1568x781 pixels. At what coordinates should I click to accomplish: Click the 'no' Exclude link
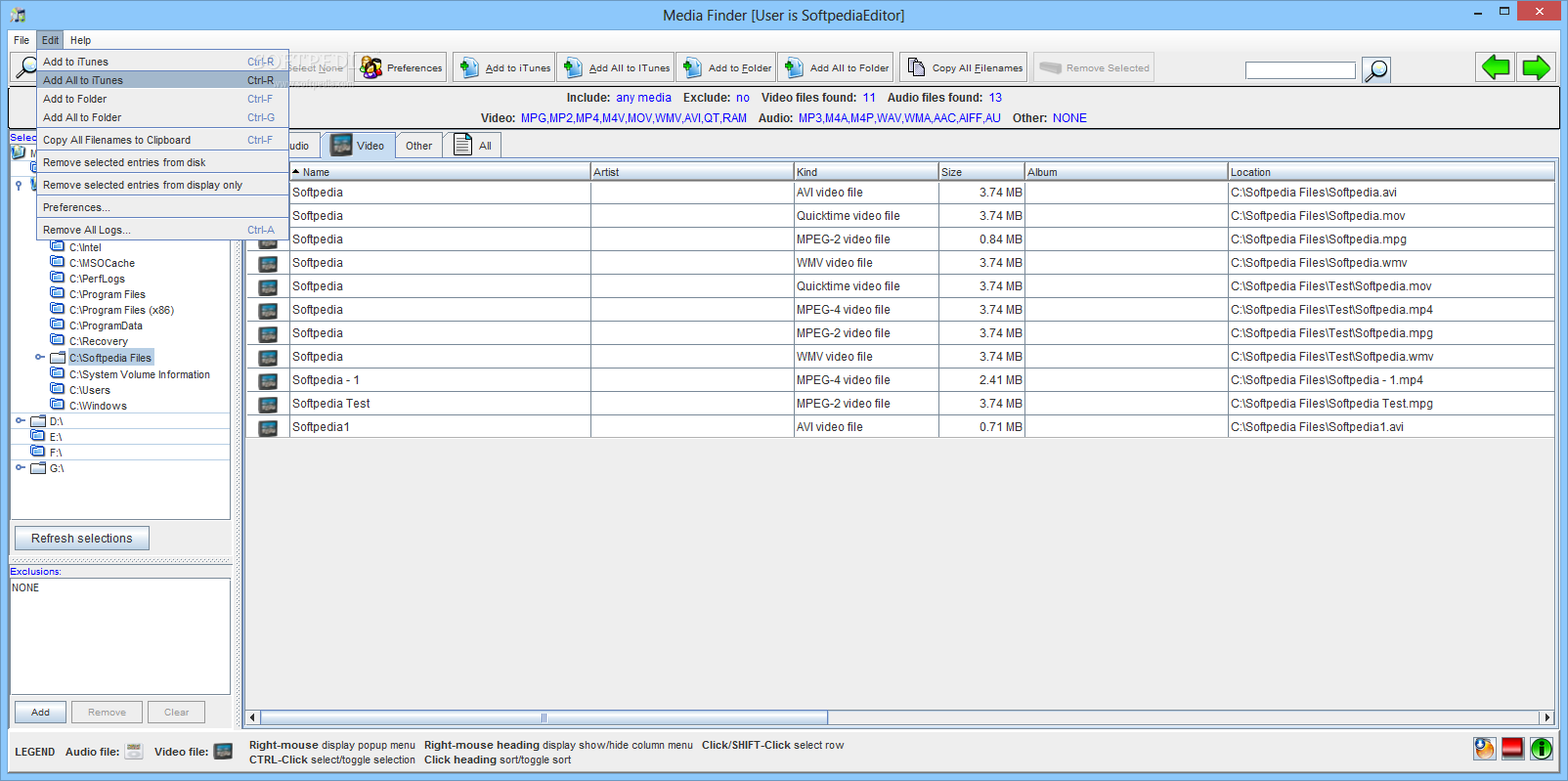pyautogui.click(x=743, y=98)
